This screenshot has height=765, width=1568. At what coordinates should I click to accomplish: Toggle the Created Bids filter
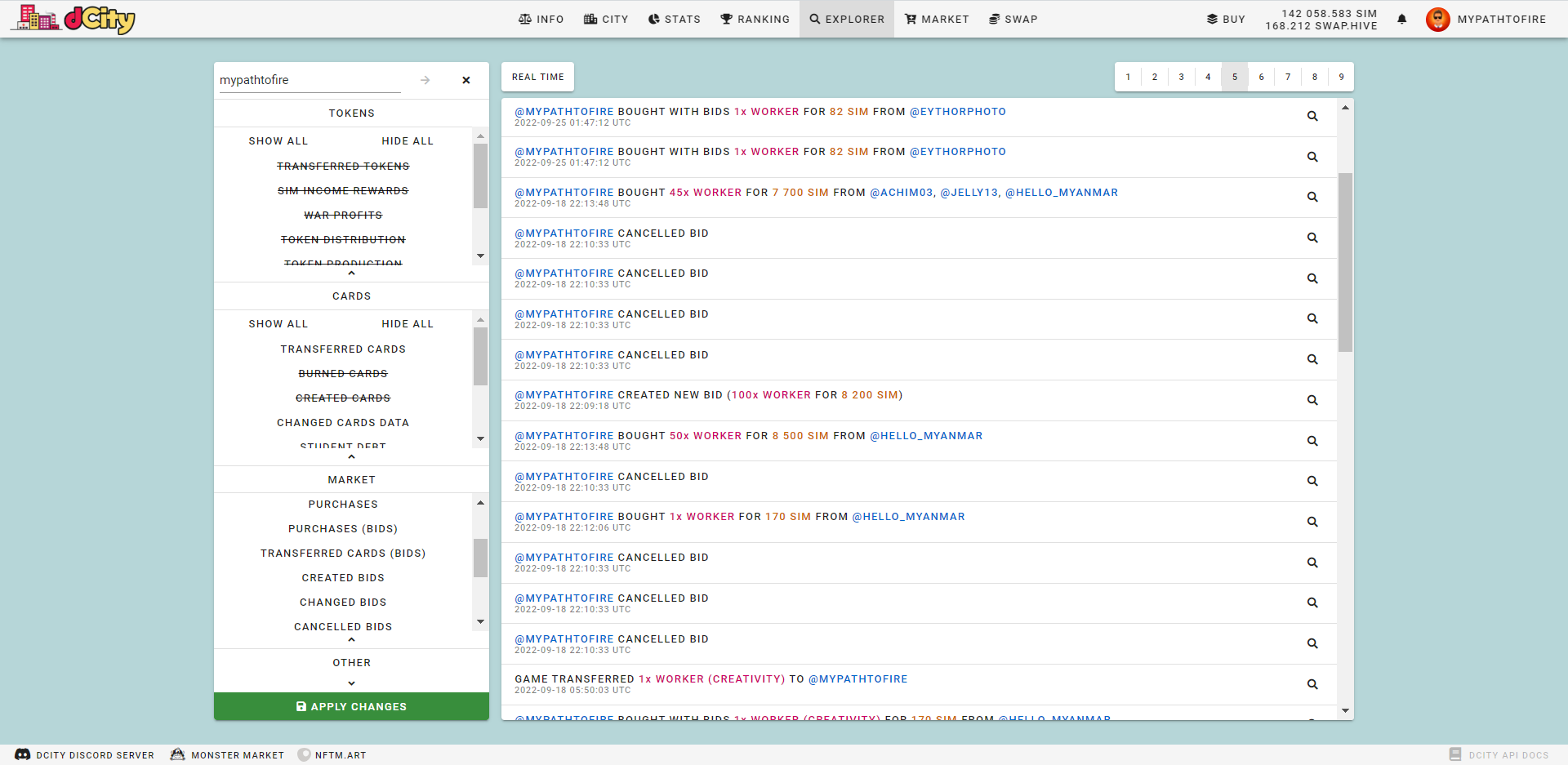click(343, 577)
